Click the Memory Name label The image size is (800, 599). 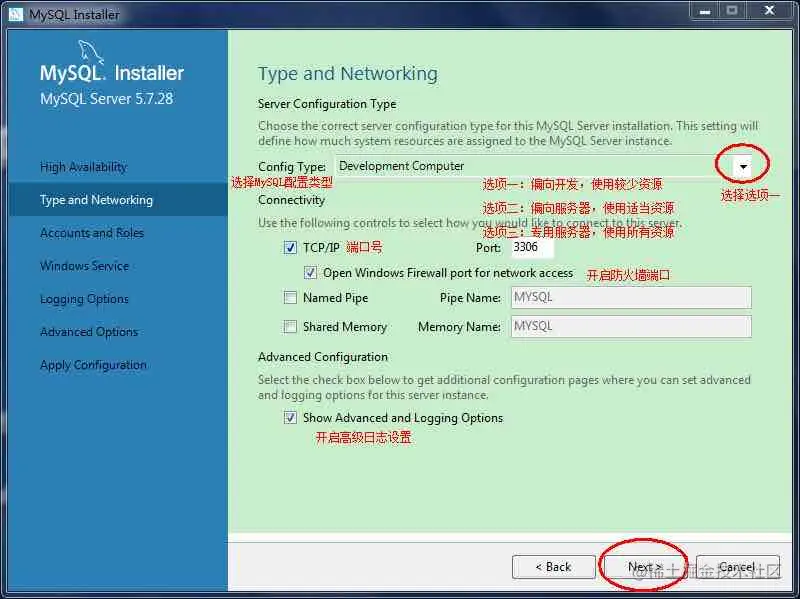(459, 327)
